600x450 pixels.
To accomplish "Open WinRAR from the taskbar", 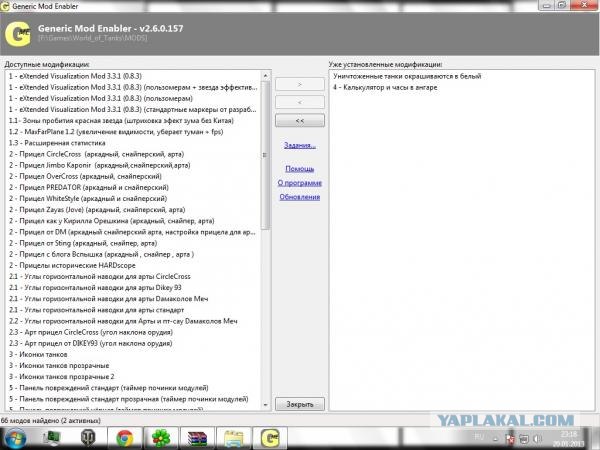I will 197,439.
